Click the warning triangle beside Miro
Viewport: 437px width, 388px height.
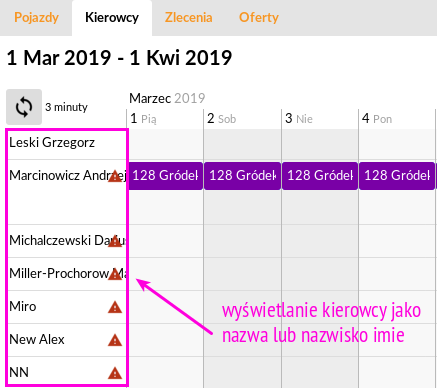115,307
